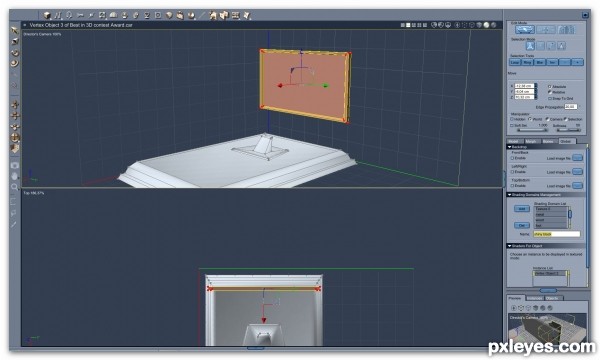Select the first item in Shading Domain List
Screen dimensions: 600x360
tap(550, 209)
